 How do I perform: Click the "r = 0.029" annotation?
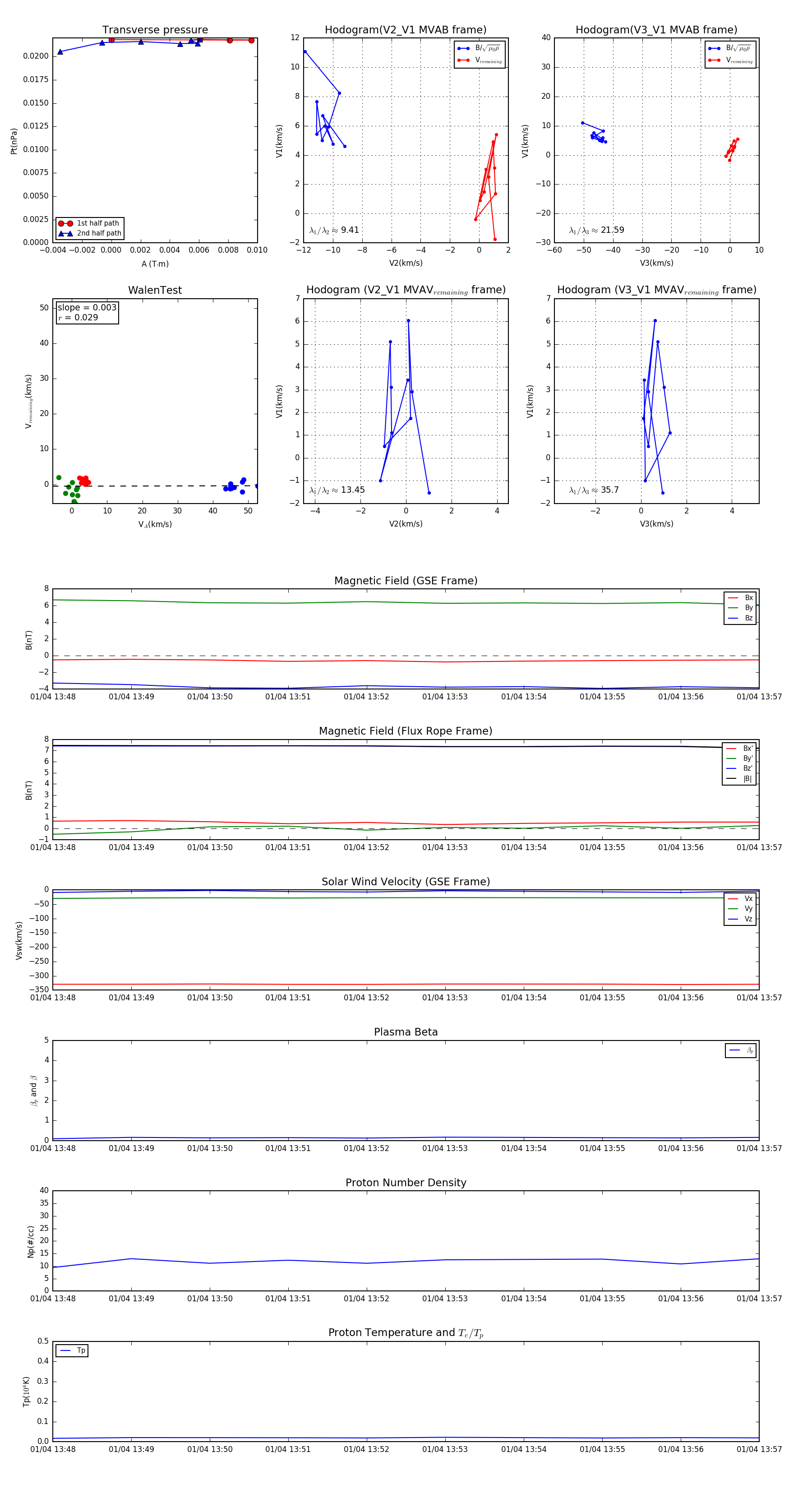pyautogui.click(x=78, y=317)
